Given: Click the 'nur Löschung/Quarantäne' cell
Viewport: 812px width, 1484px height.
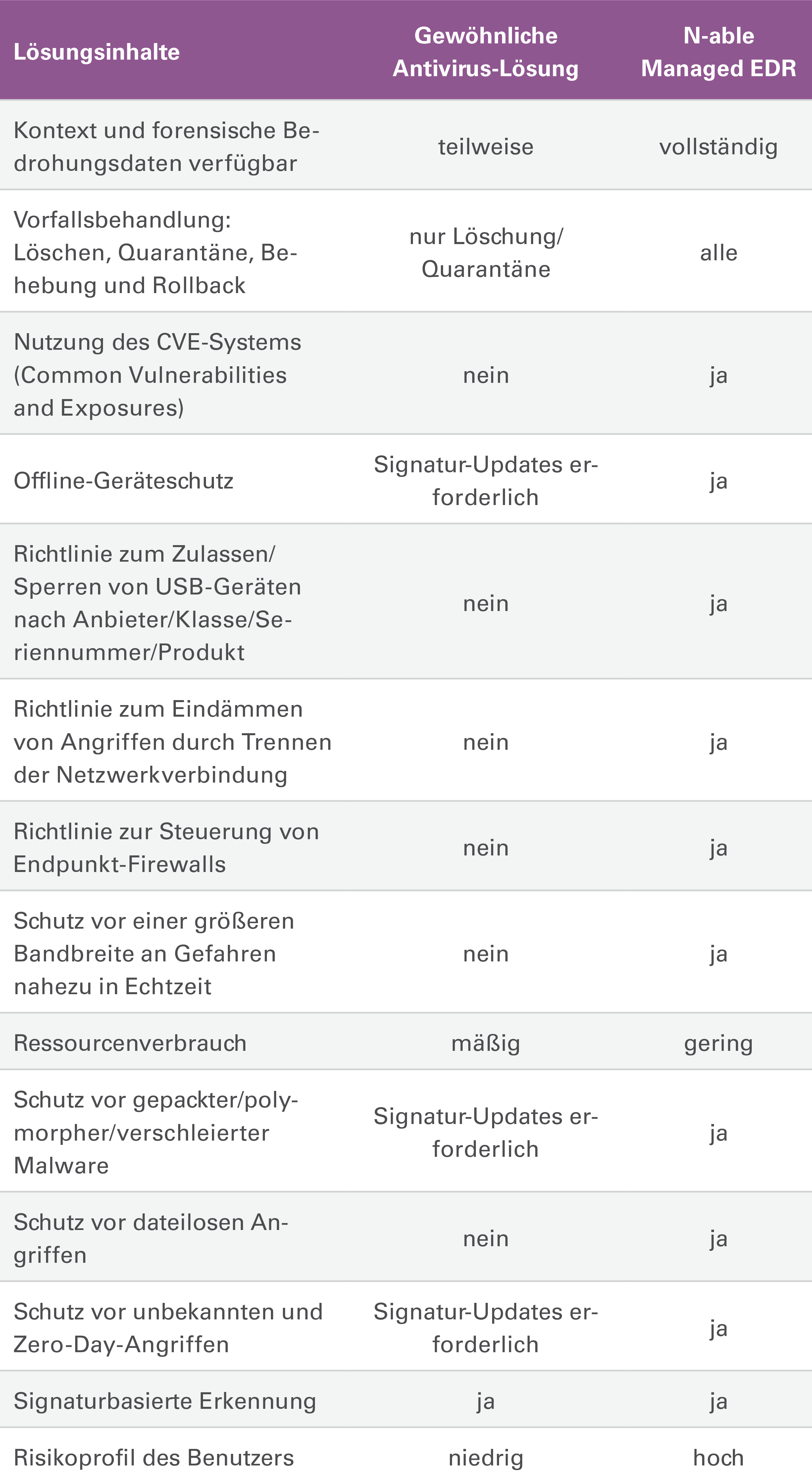Looking at the screenshot, I should click(x=485, y=252).
